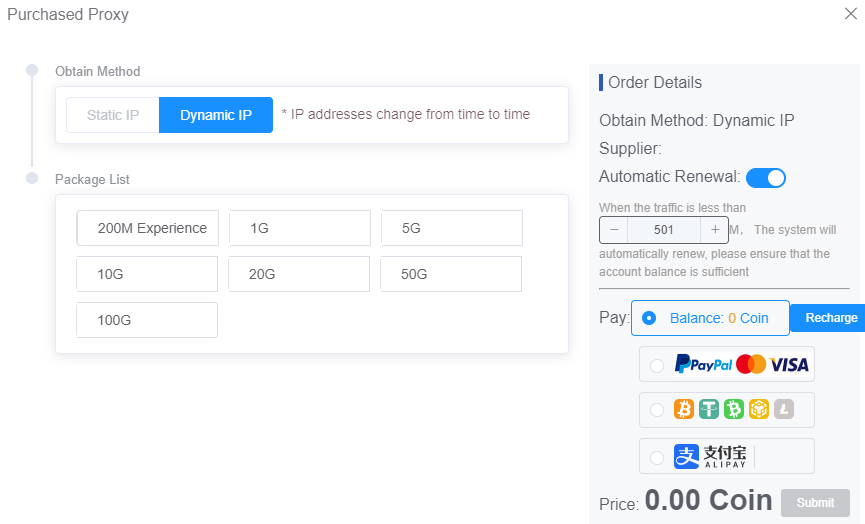Increase traffic threshold with plus button

[x=715, y=230]
